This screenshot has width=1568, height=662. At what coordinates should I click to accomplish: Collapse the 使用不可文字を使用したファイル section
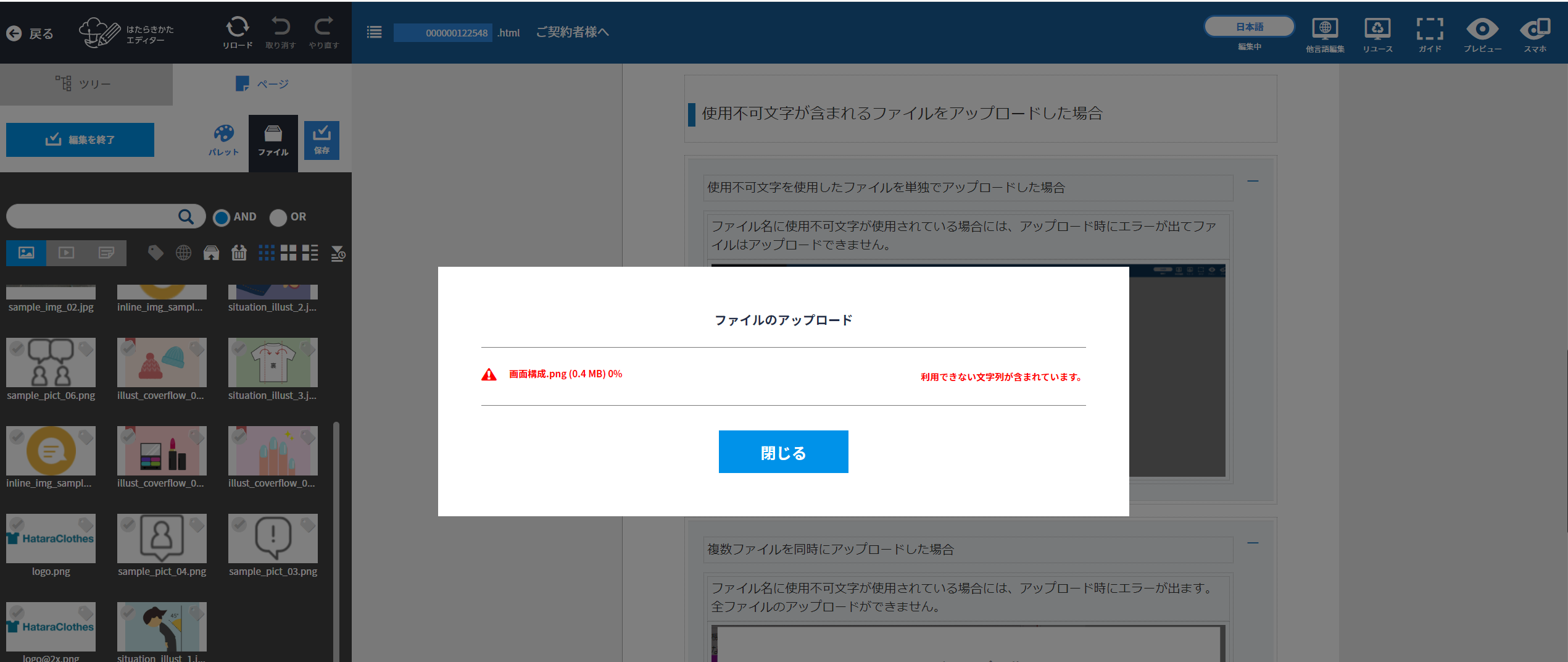tap(1253, 182)
